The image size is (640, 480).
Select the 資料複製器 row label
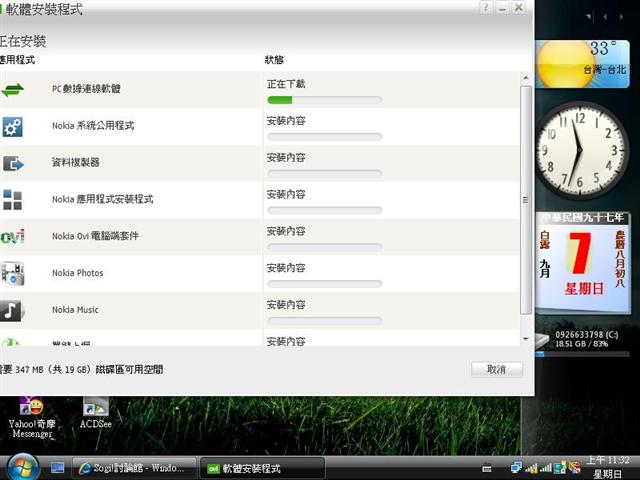(76, 162)
